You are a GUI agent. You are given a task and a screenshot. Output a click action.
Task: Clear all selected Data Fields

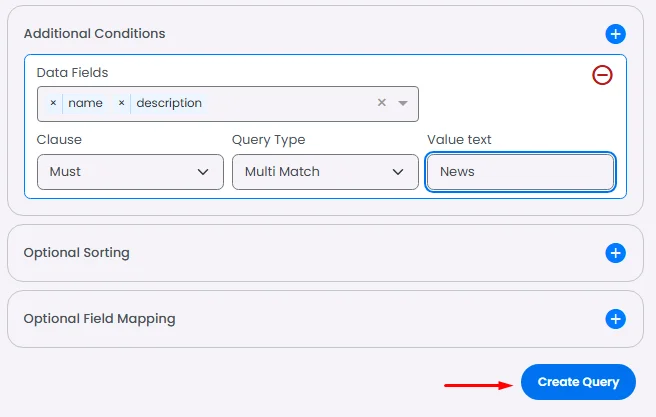tap(381, 103)
